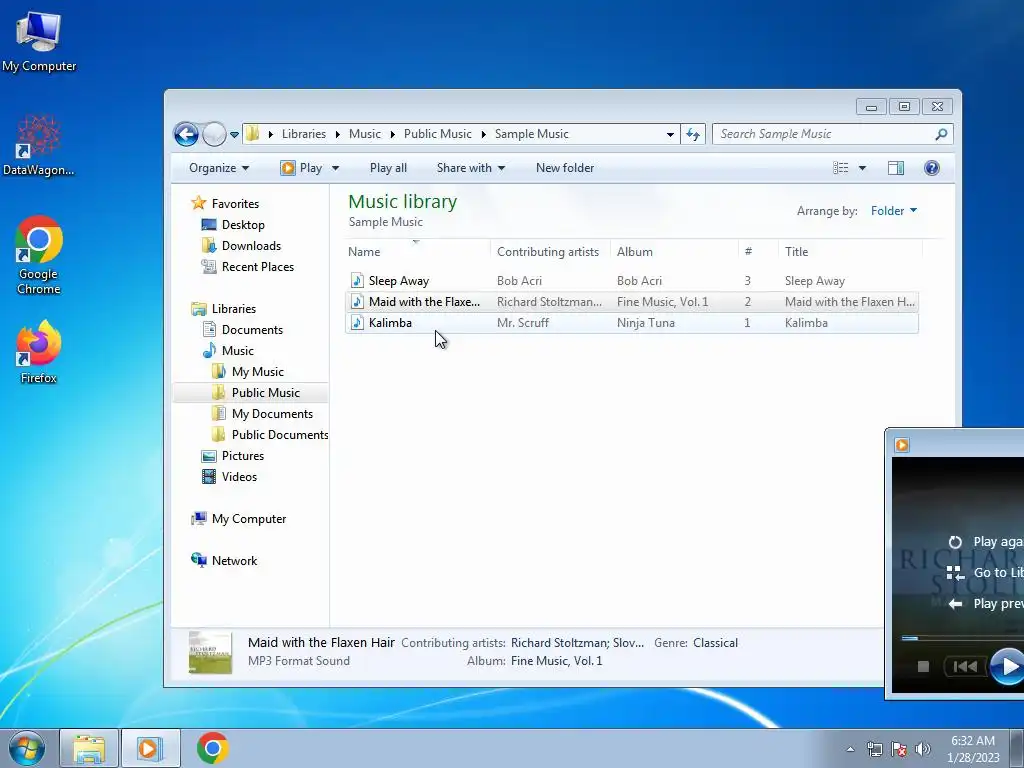Open the Arrange by Folder dropdown
This screenshot has height=768, width=1024.
coord(893,210)
